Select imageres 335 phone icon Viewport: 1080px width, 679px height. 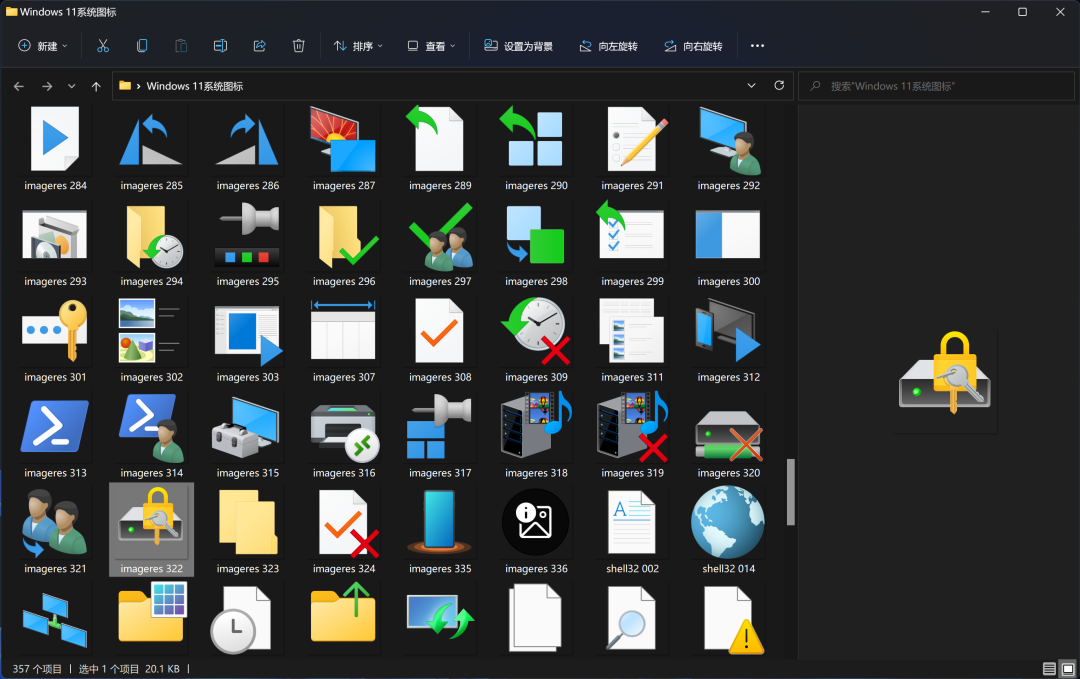pos(440,523)
